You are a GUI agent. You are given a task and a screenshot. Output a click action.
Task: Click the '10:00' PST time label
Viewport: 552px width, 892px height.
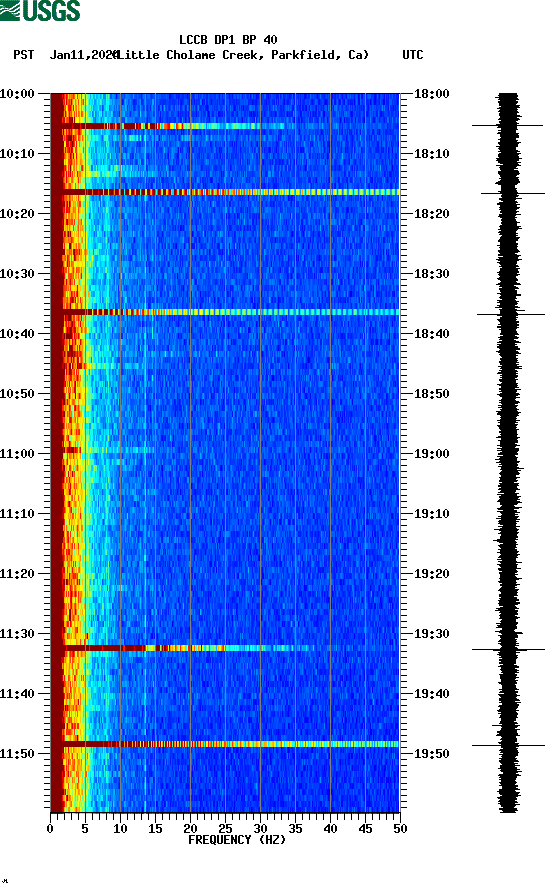[17, 93]
